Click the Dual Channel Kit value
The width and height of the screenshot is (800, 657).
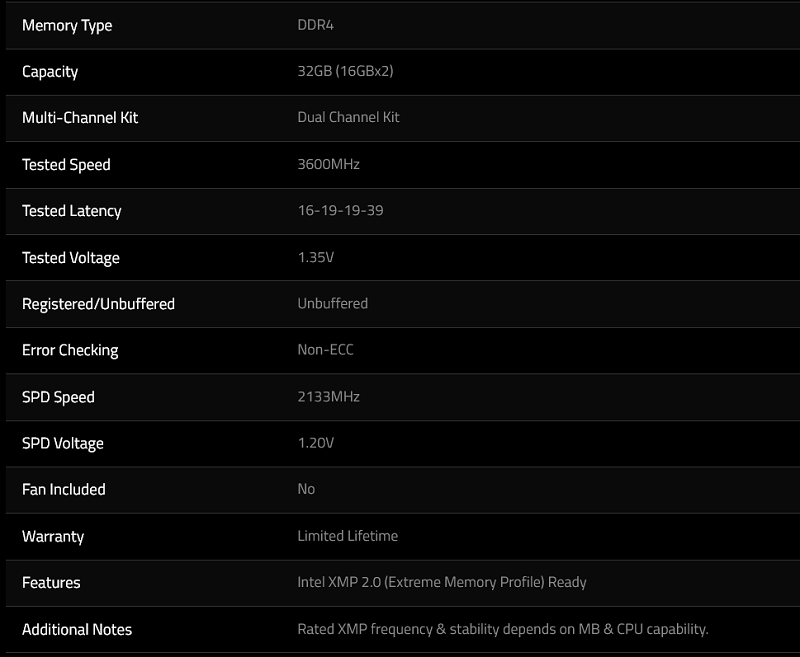(x=348, y=118)
